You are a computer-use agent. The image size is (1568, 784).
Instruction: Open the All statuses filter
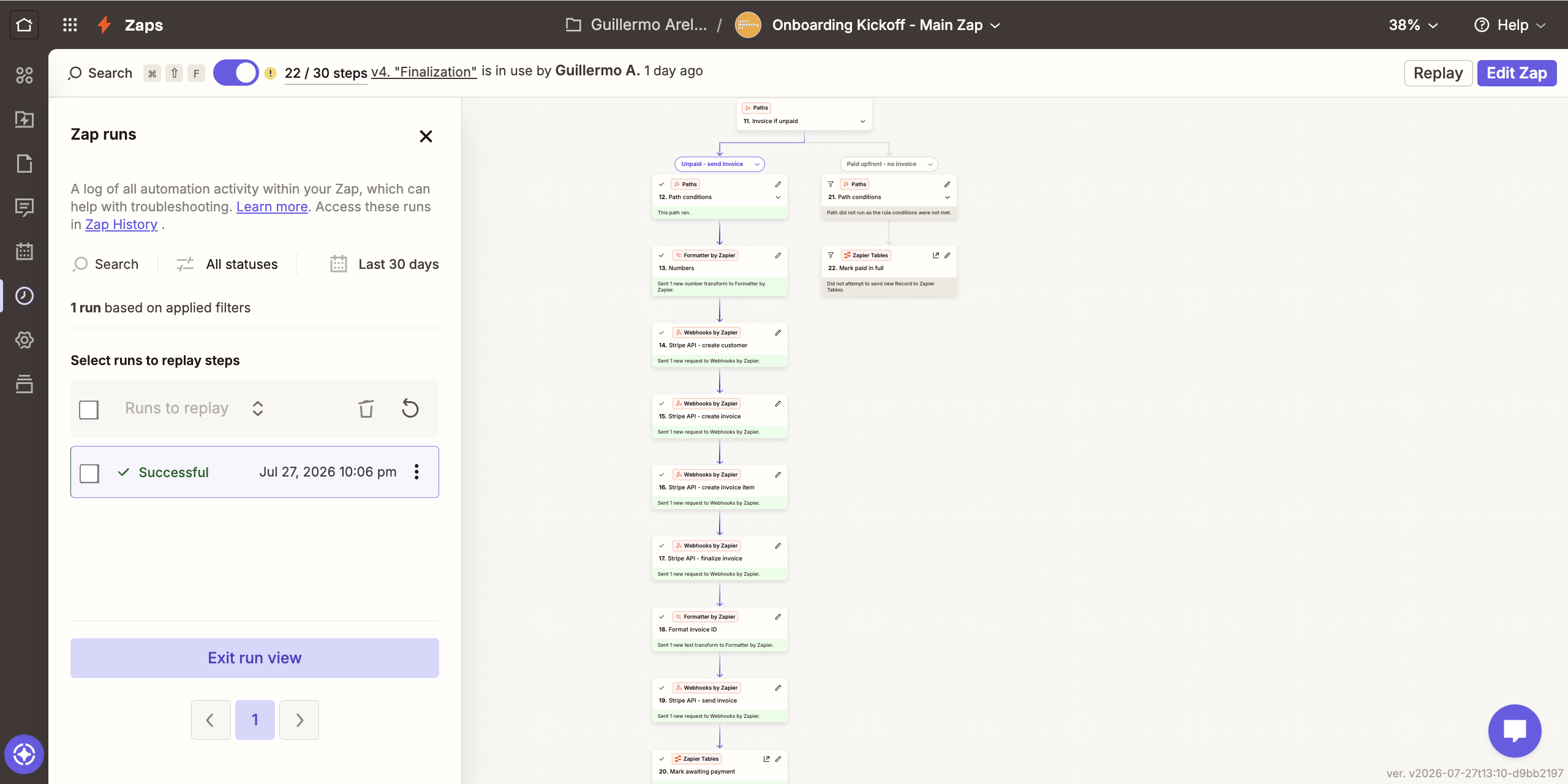(227, 264)
